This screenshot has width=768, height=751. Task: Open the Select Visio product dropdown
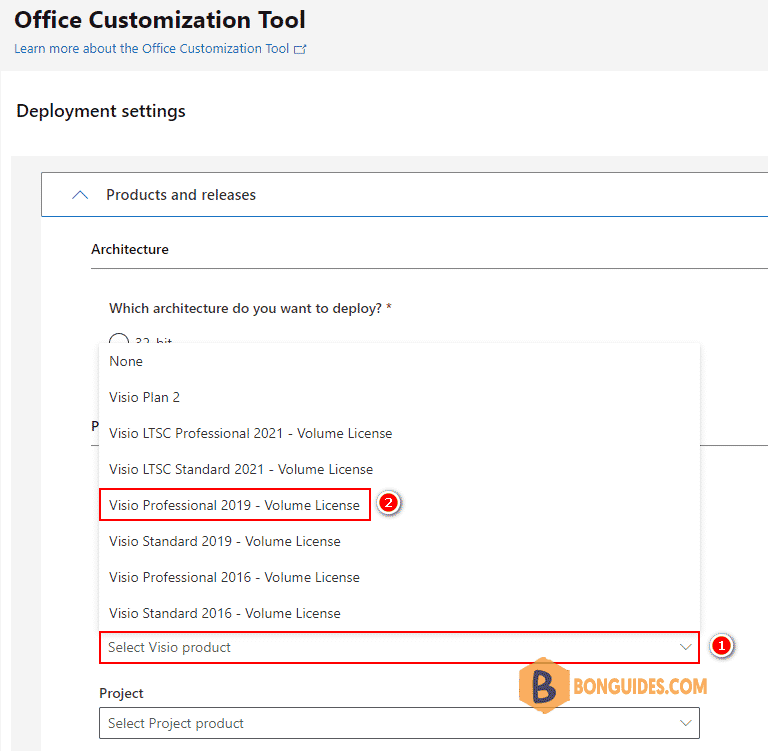[399, 648]
